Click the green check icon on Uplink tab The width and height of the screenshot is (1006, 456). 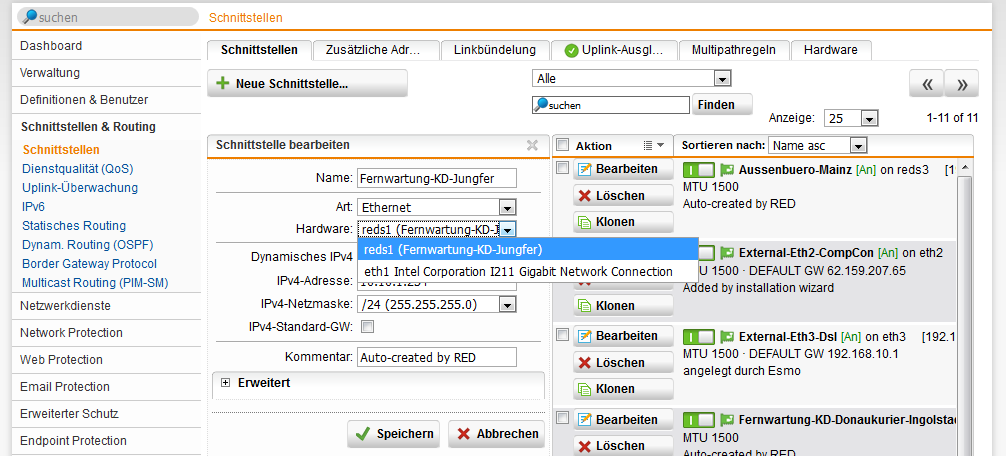click(572, 50)
